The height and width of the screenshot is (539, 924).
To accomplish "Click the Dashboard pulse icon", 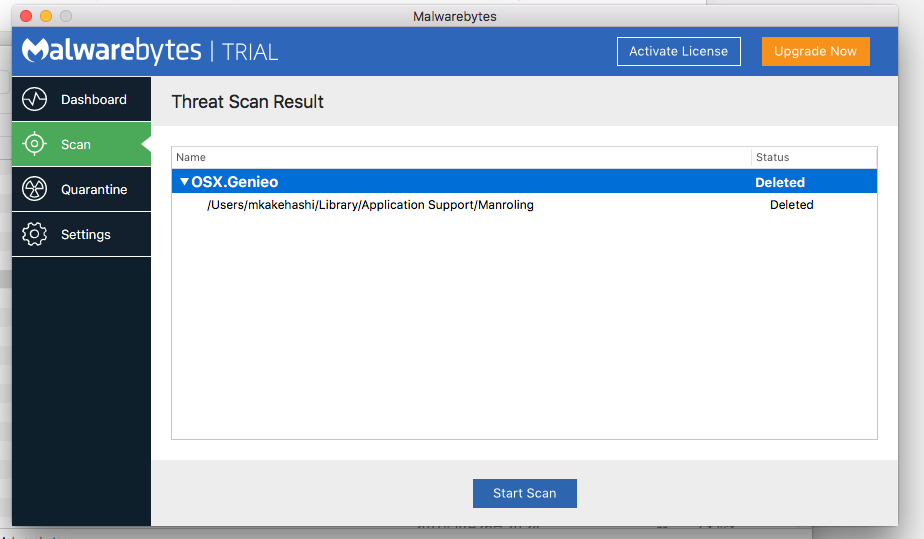I will [x=34, y=99].
